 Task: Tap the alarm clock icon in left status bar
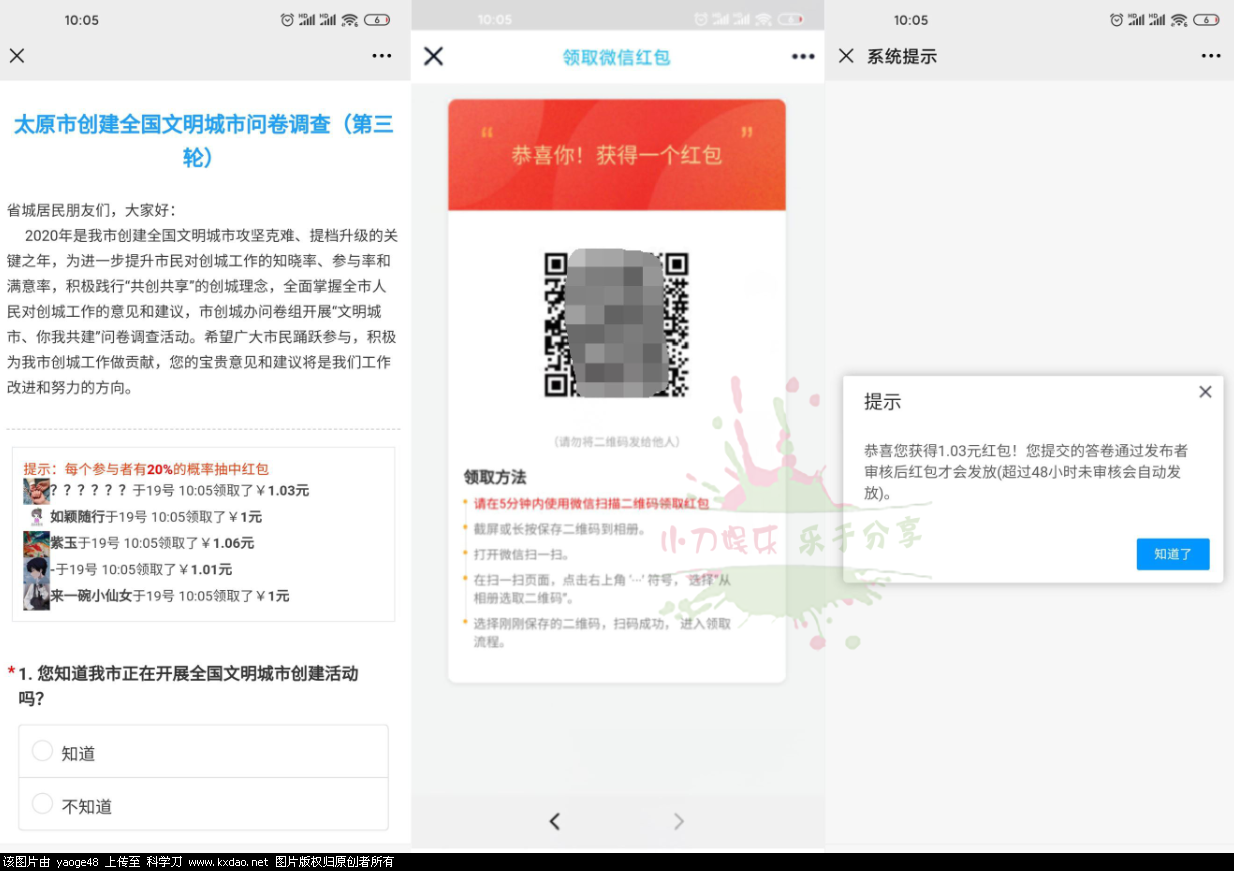tap(287, 20)
